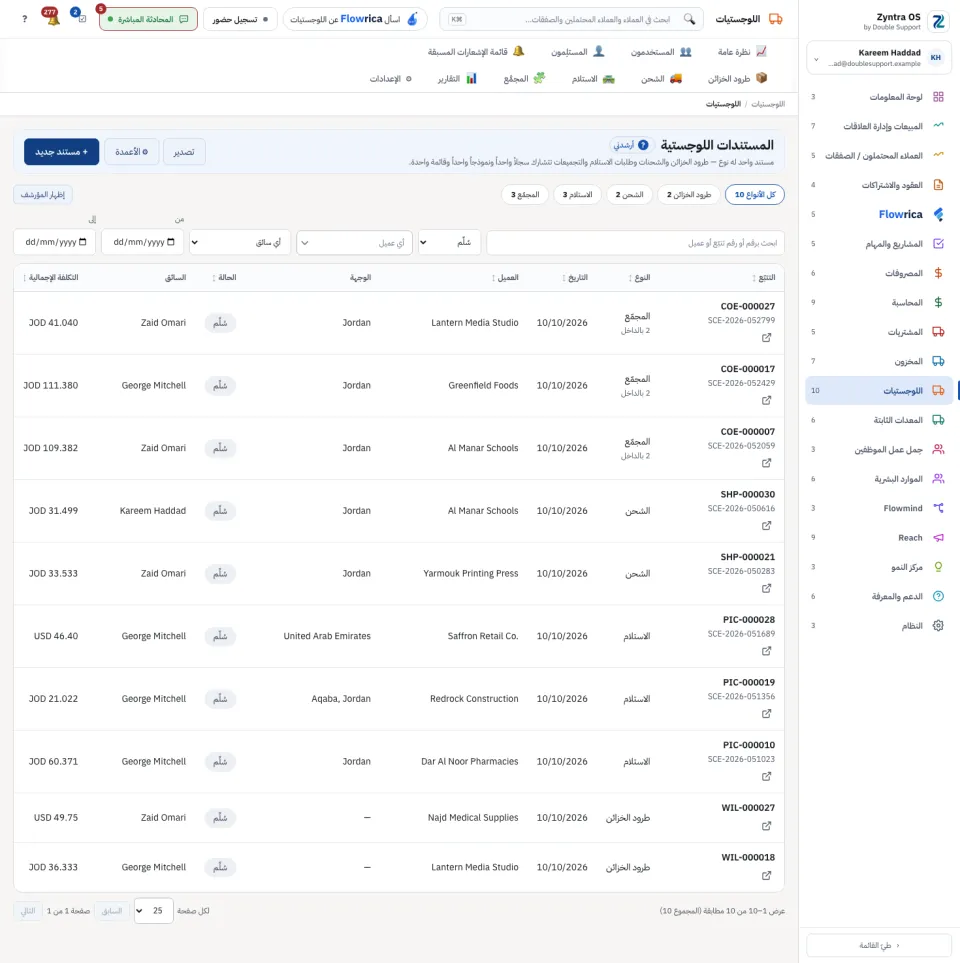Open calendar picker icon in the من date field

click(x=171, y=242)
